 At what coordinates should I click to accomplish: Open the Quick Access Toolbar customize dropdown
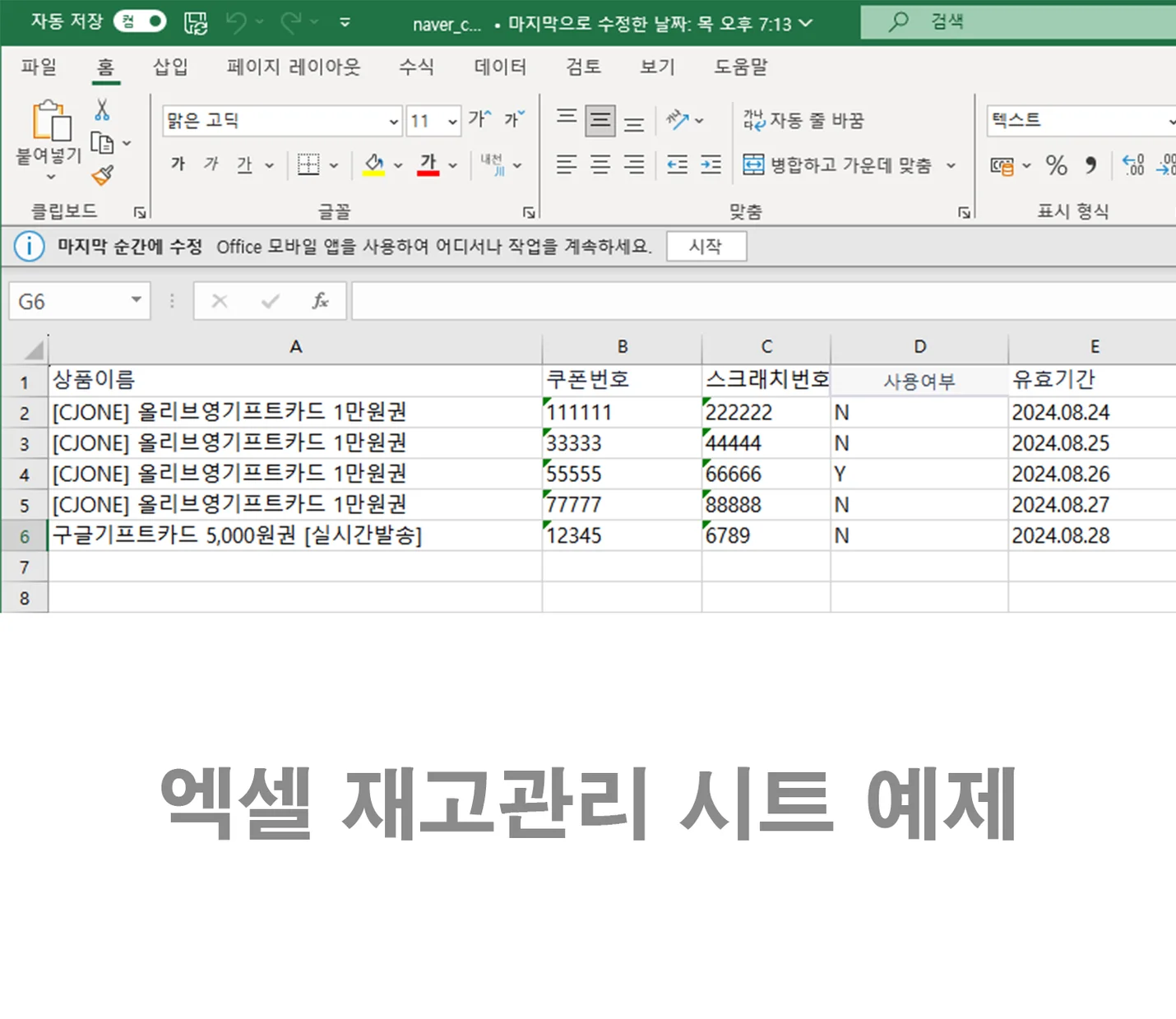tap(345, 23)
